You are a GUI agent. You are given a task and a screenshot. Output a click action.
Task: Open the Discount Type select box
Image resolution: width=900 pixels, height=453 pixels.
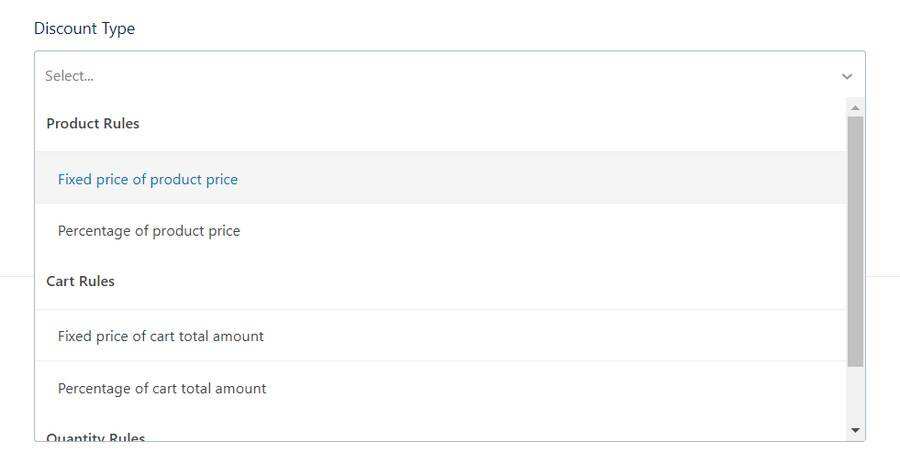[x=449, y=76]
